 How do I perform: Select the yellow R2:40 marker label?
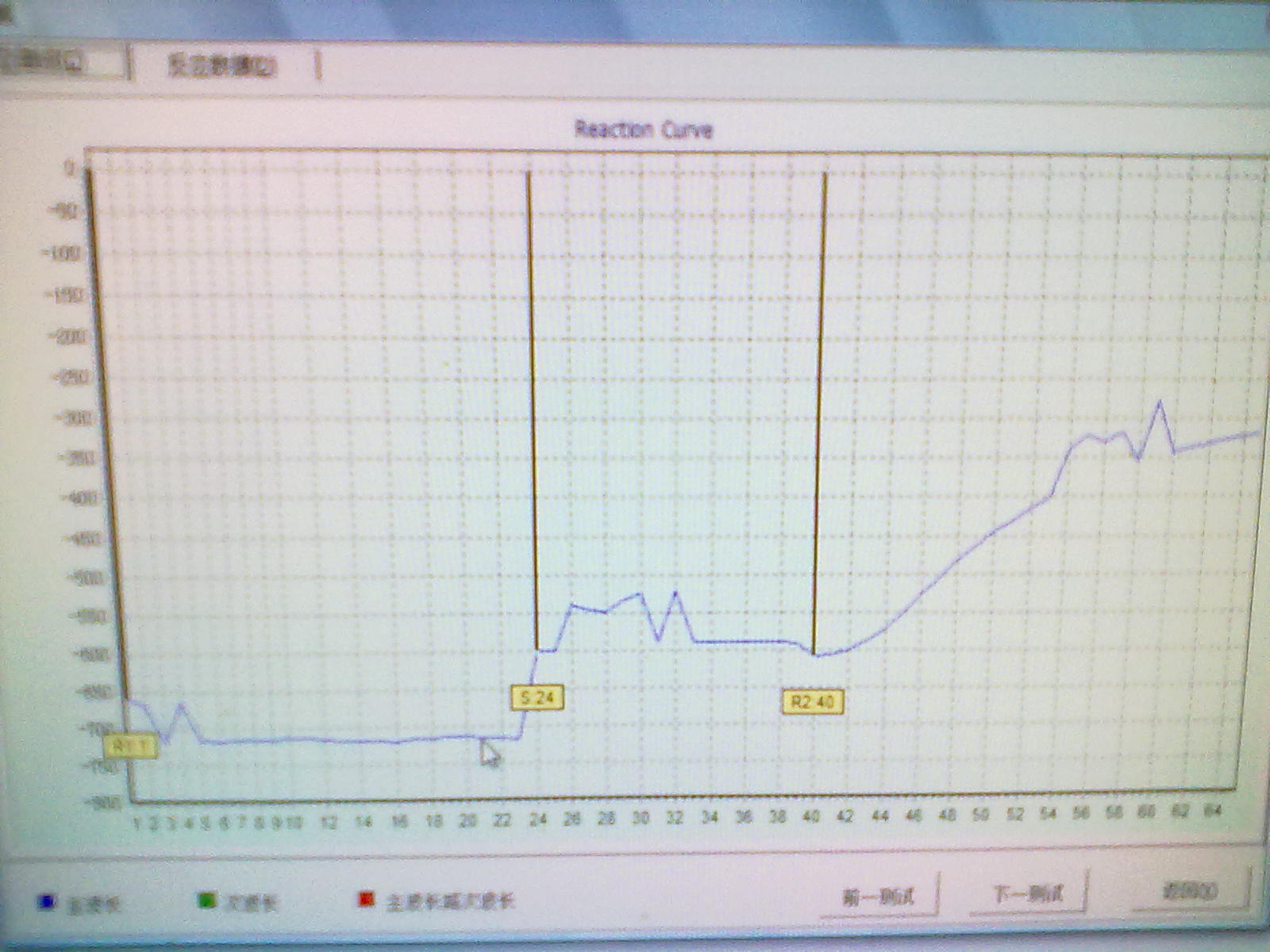[813, 701]
